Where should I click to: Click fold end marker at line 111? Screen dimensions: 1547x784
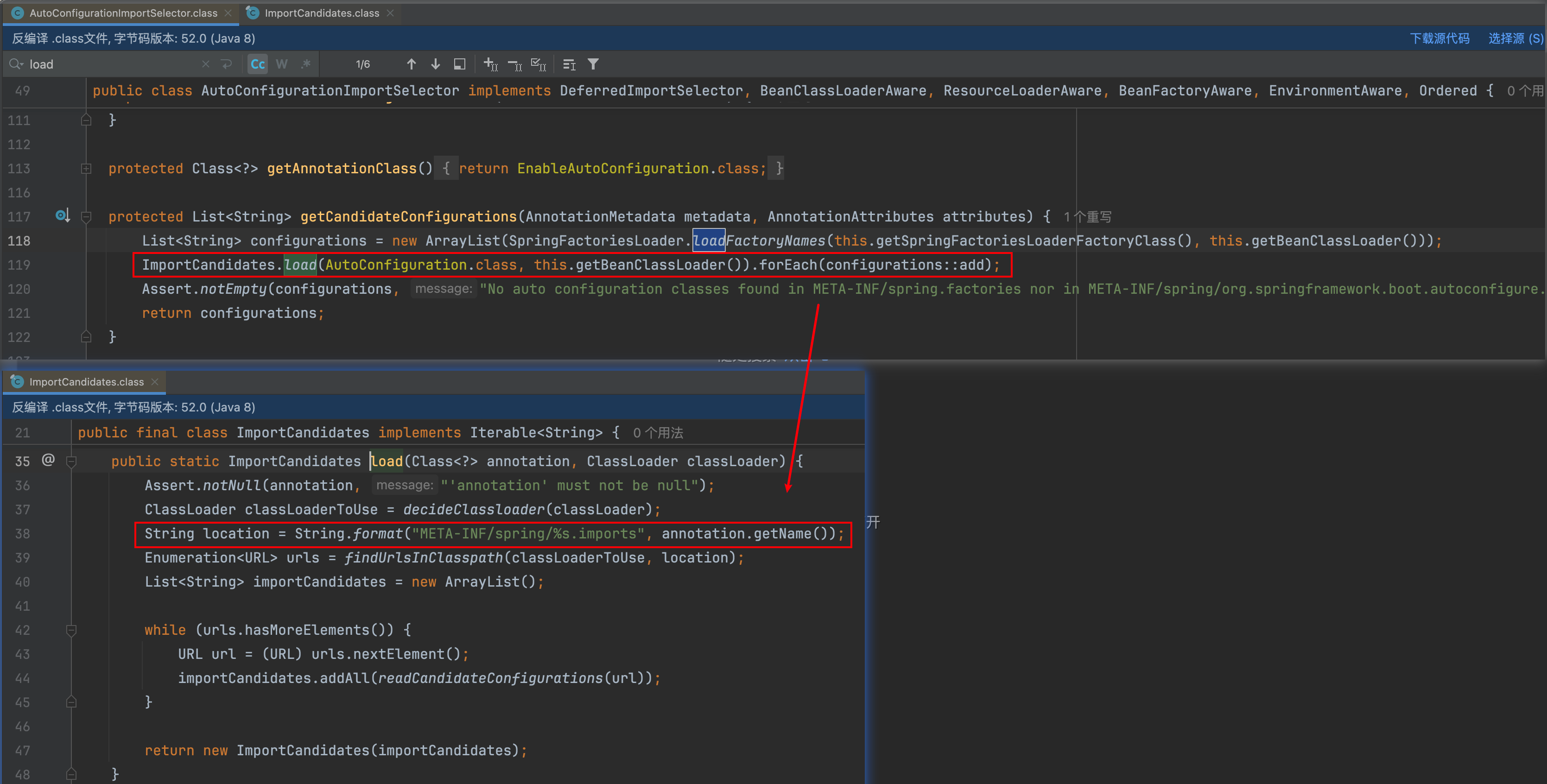[x=86, y=120]
